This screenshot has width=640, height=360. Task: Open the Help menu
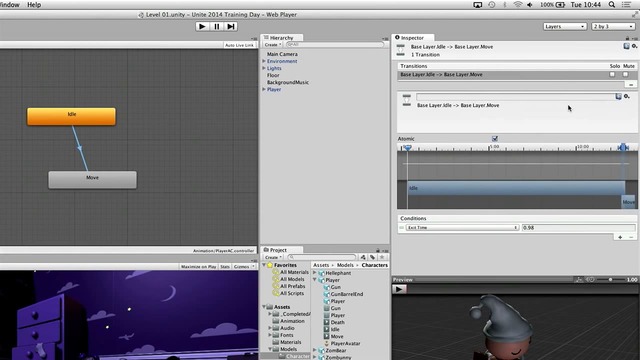point(34,4)
